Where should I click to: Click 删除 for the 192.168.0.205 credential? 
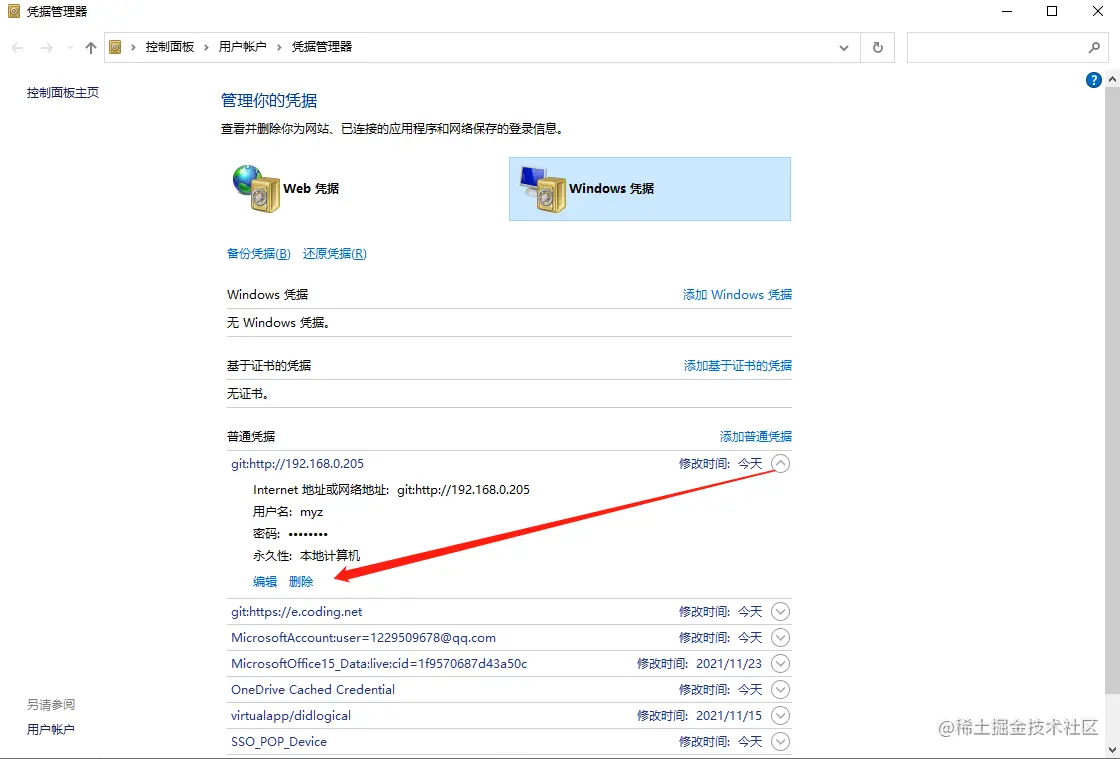(x=301, y=582)
